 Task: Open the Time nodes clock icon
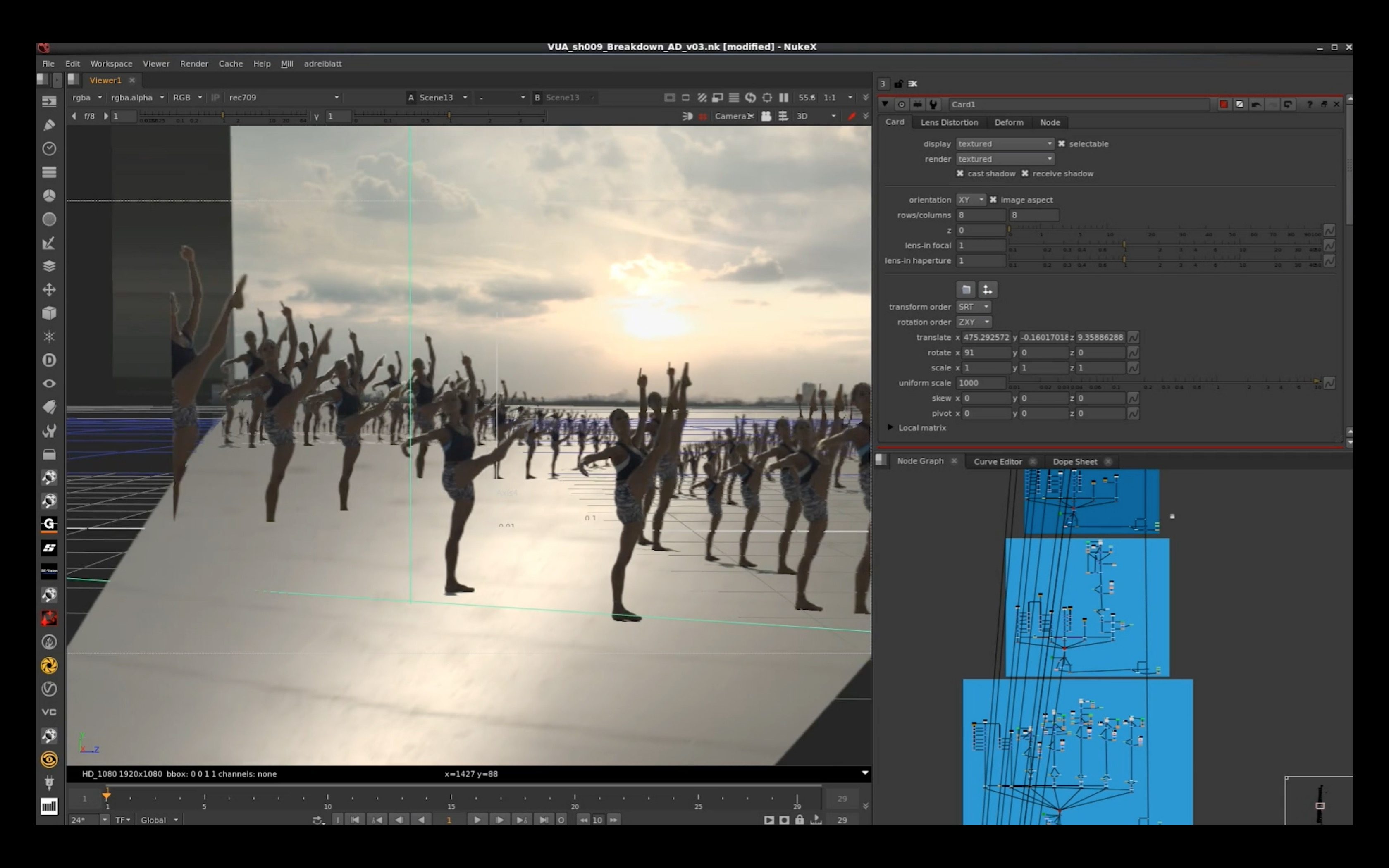coord(49,149)
